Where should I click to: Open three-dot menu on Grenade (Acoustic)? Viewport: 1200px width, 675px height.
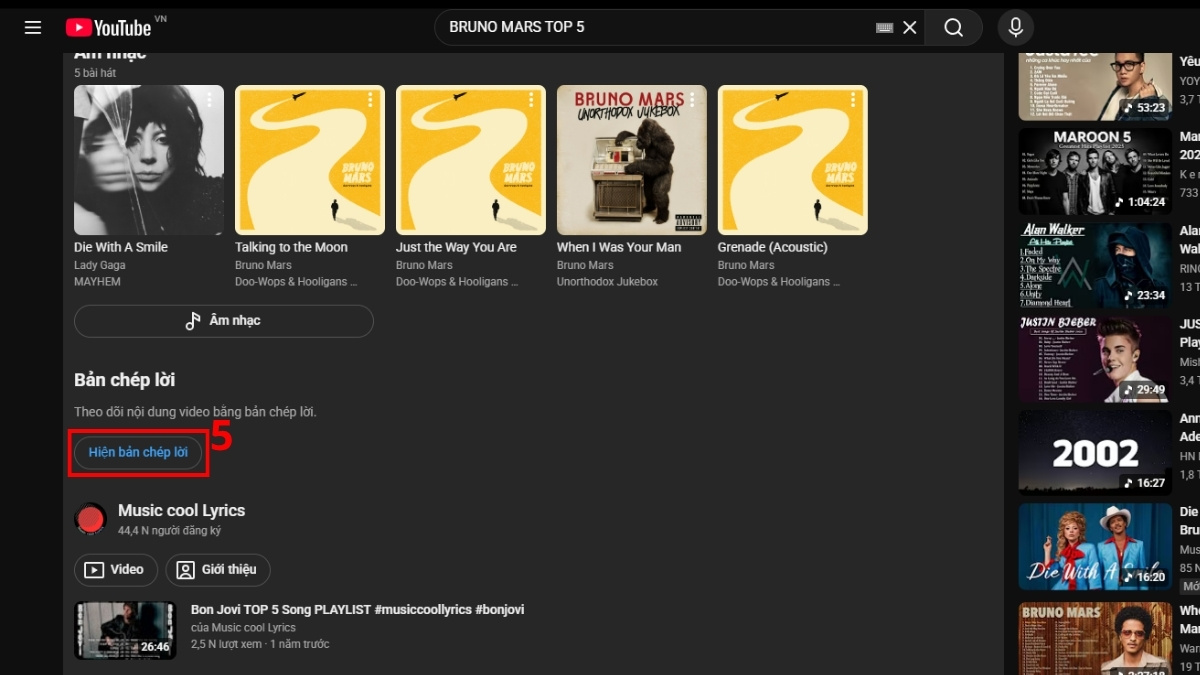click(853, 100)
